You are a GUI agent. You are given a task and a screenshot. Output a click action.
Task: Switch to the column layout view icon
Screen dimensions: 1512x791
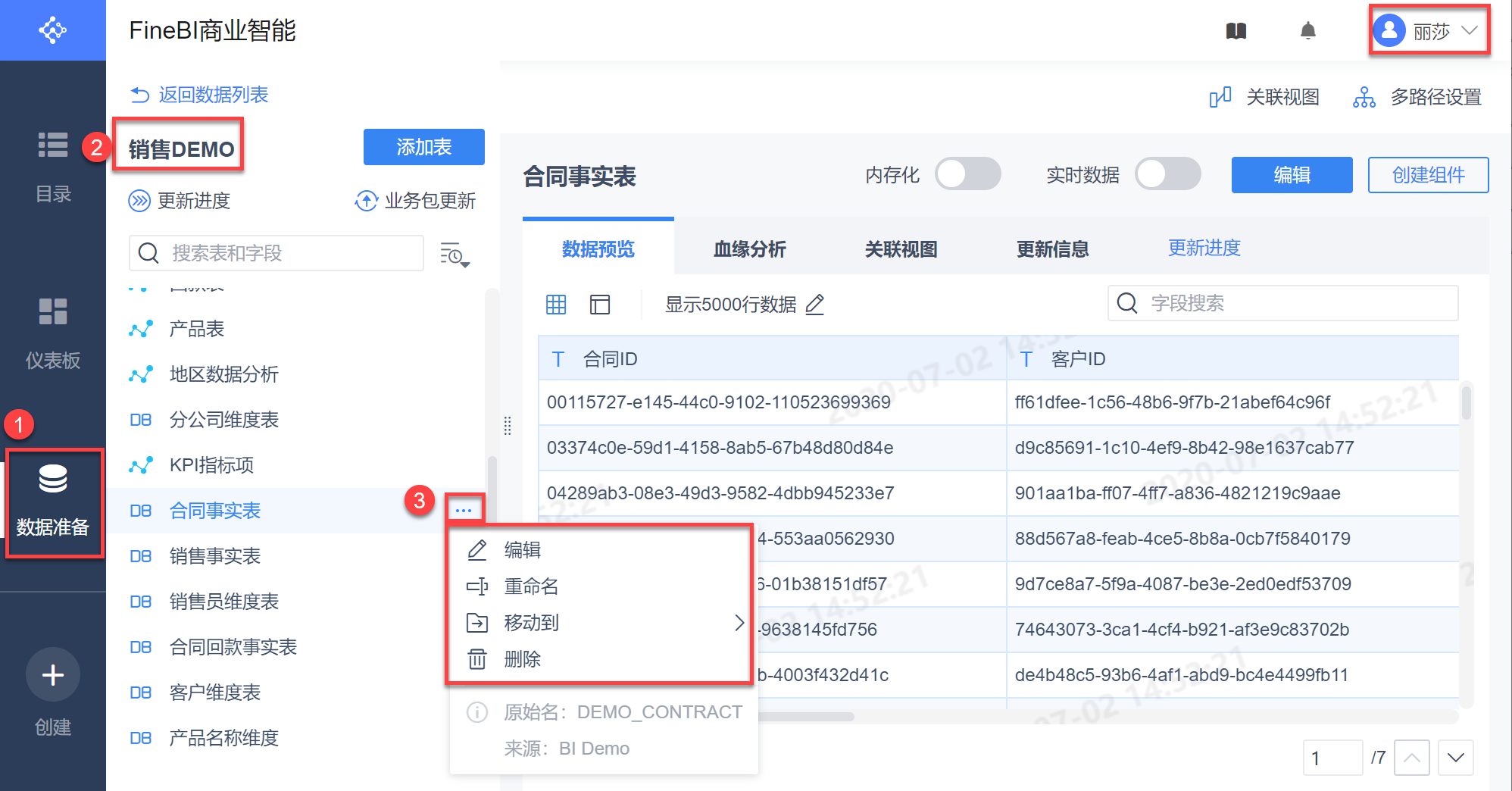(x=600, y=305)
